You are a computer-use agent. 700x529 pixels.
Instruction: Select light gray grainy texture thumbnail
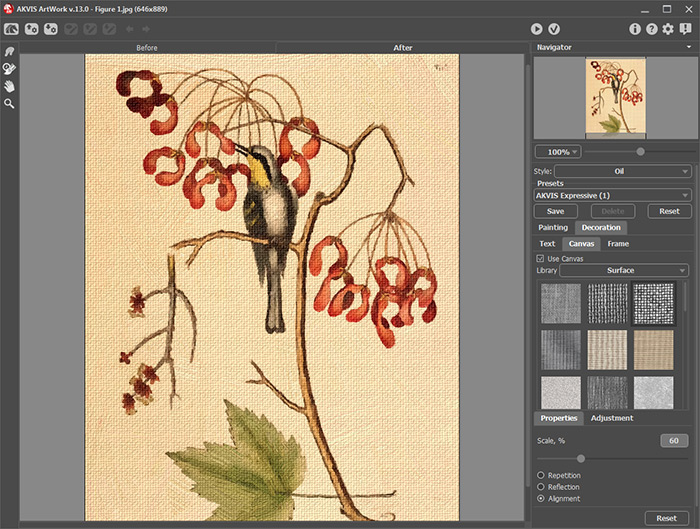[561, 393]
